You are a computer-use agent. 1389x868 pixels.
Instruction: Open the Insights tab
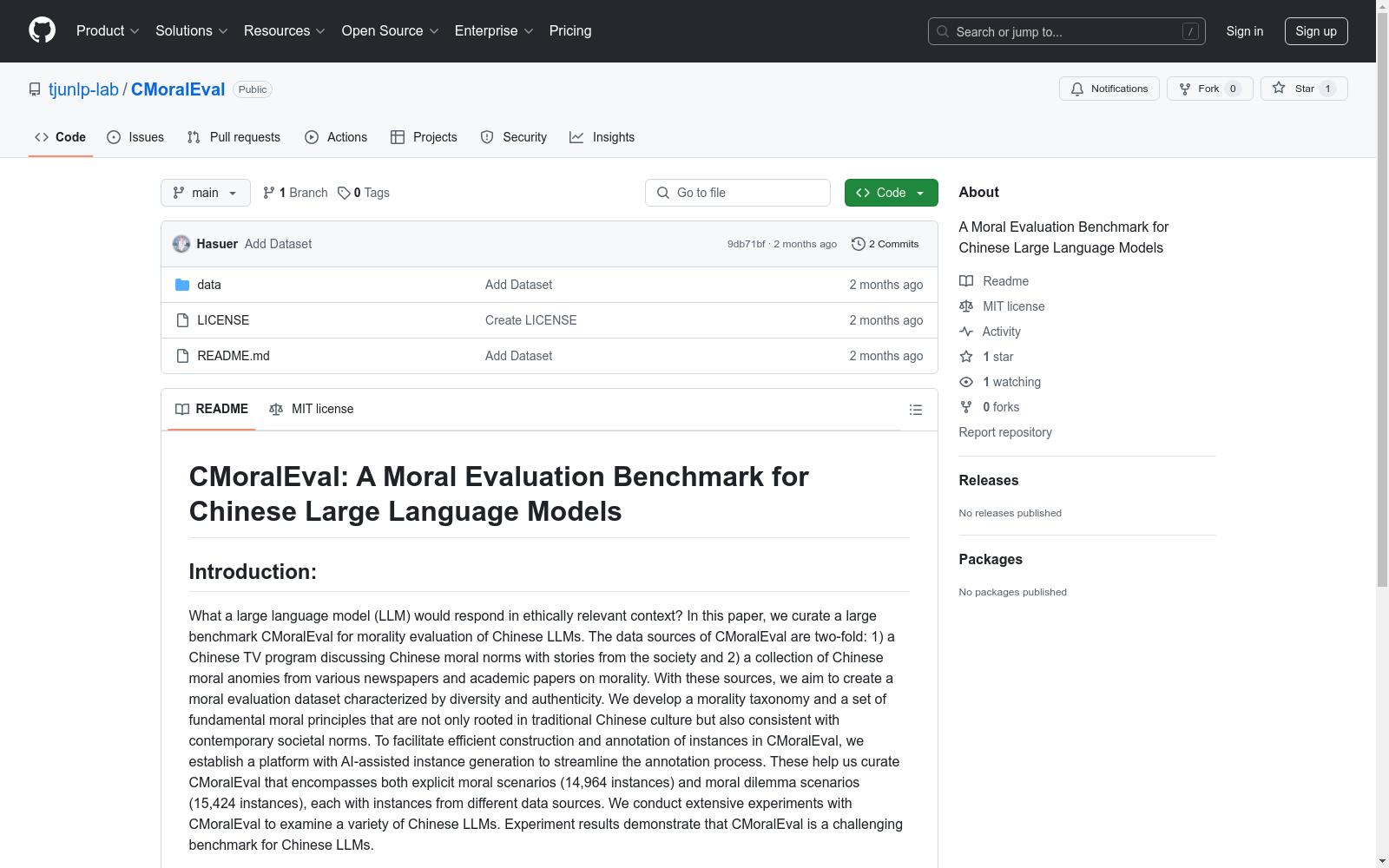coord(602,137)
